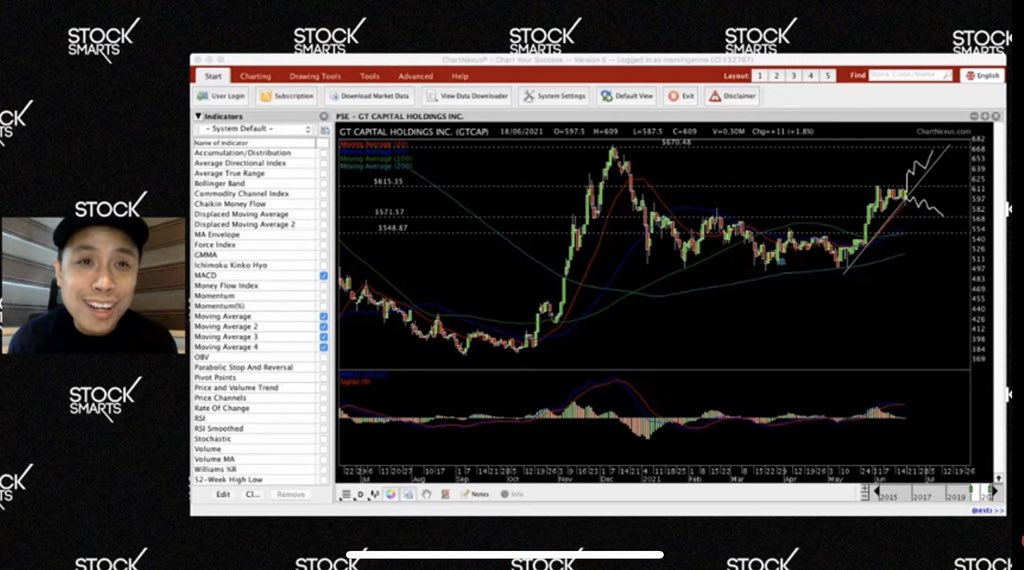Enable the Bollinger Band checkbox

[x=323, y=183]
